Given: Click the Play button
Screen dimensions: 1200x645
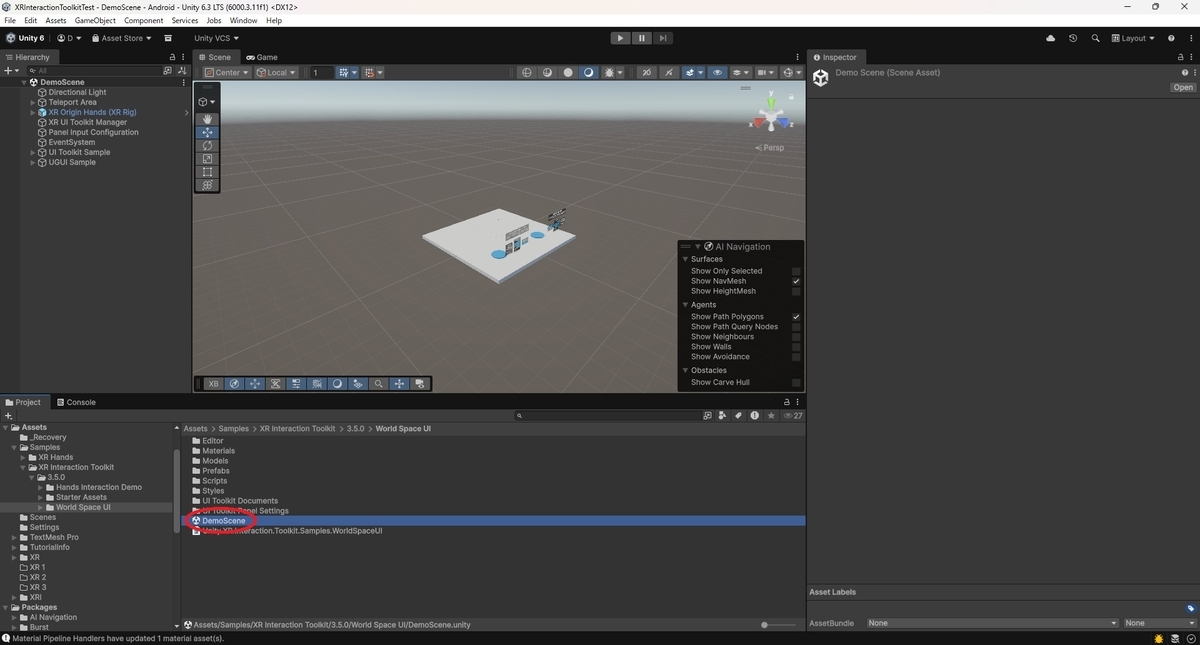Looking at the screenshot, I should pos(620,38).
